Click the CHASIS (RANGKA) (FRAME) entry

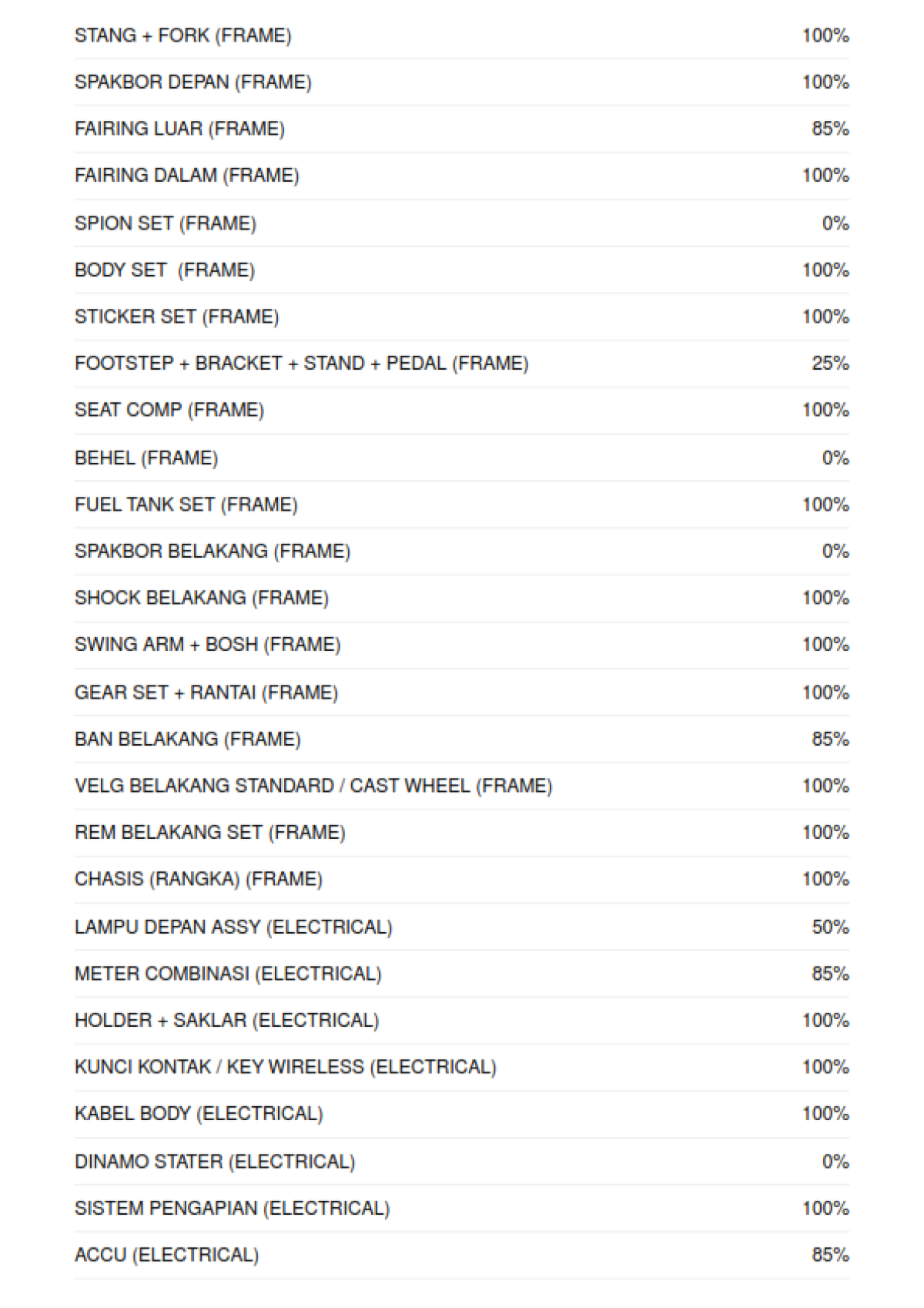tap(198, 879)
